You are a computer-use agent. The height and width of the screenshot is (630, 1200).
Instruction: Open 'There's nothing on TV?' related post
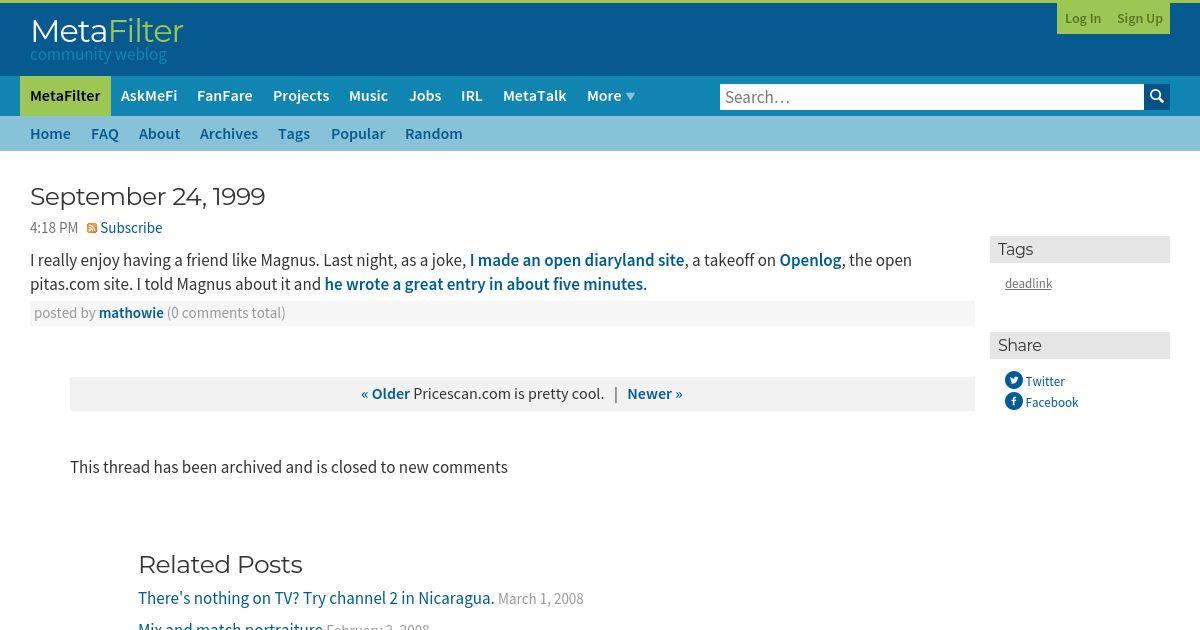pos(316,598)
